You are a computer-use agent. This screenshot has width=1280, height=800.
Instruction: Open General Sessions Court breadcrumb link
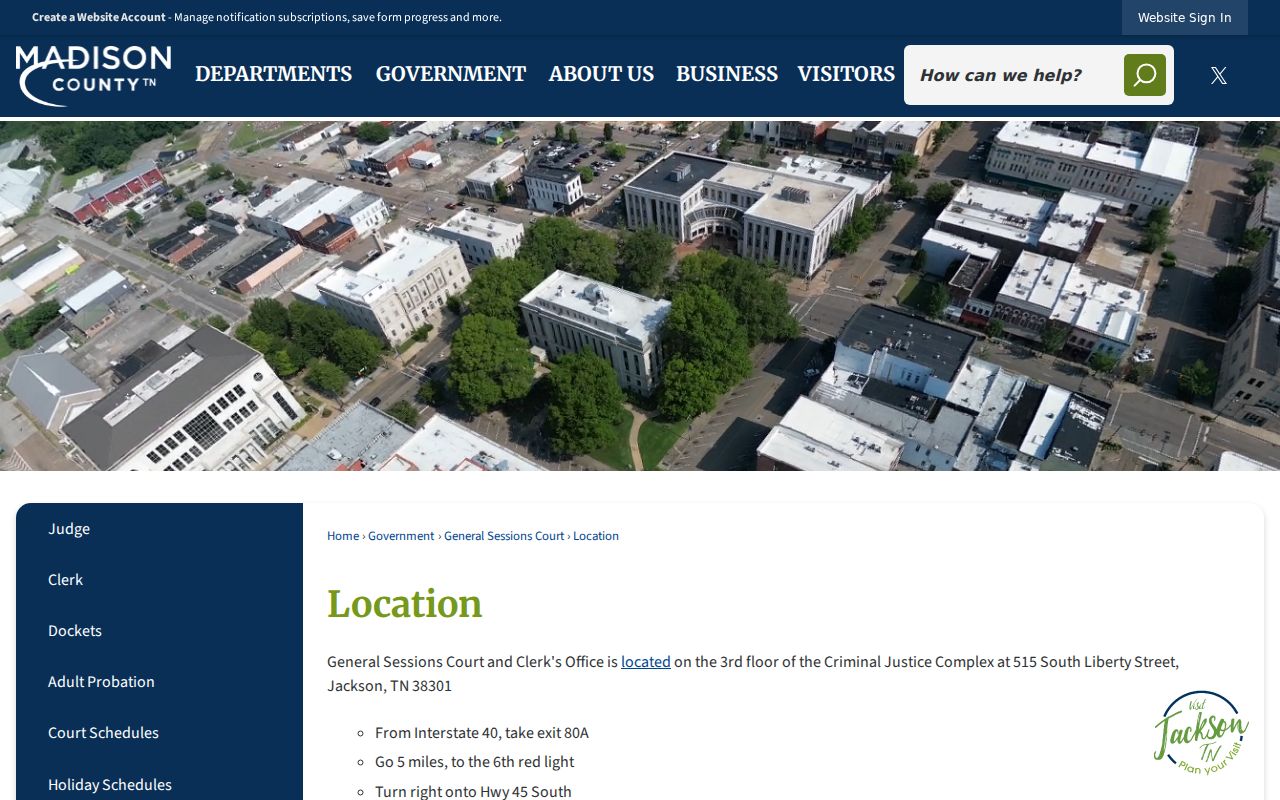[504, 536]
